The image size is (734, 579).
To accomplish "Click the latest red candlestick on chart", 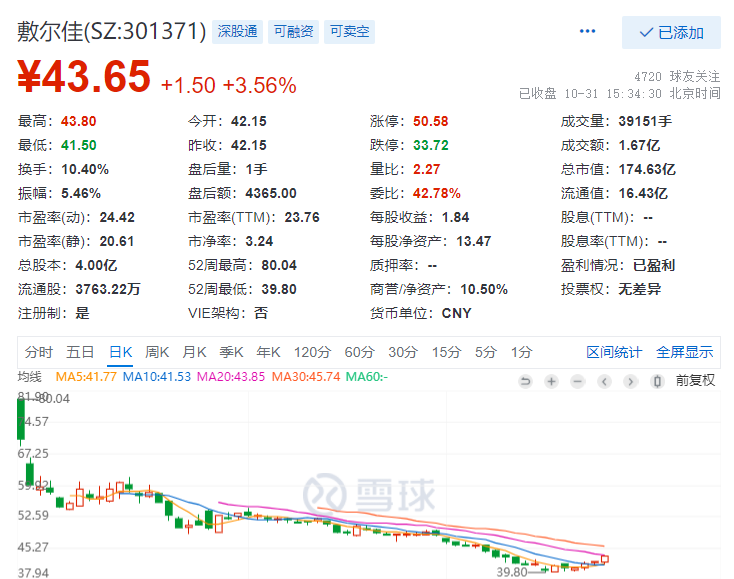I will 605,559.
